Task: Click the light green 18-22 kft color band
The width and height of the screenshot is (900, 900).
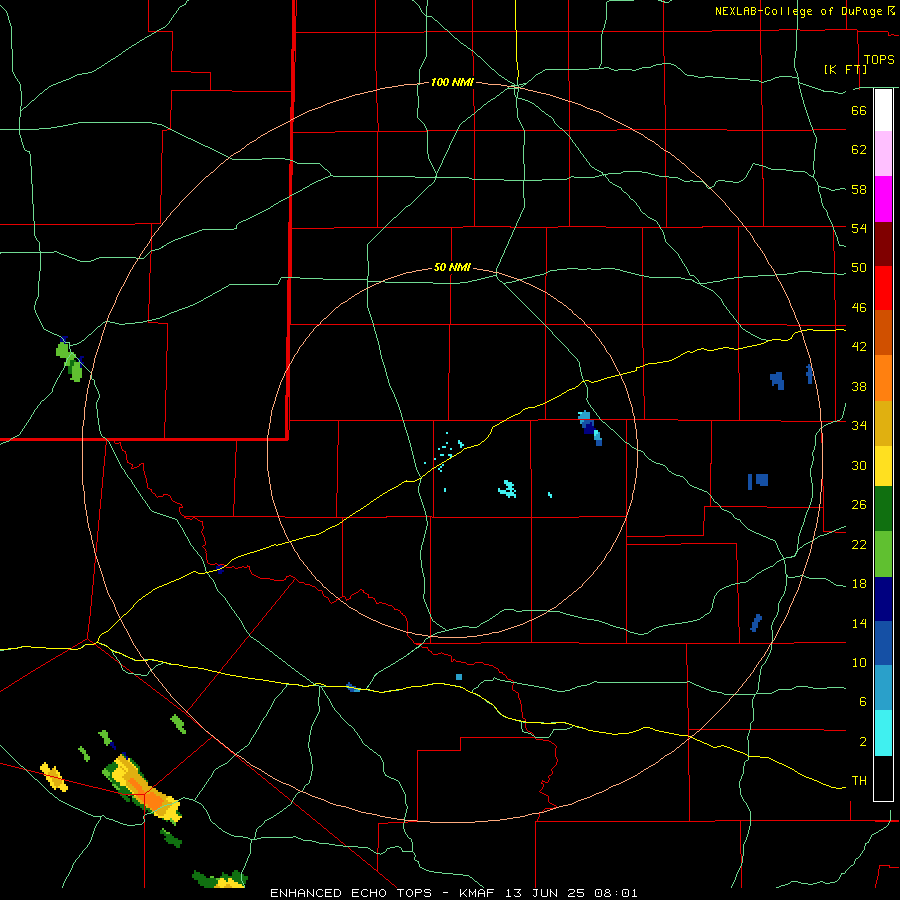Action: click(x=883, y=554)
